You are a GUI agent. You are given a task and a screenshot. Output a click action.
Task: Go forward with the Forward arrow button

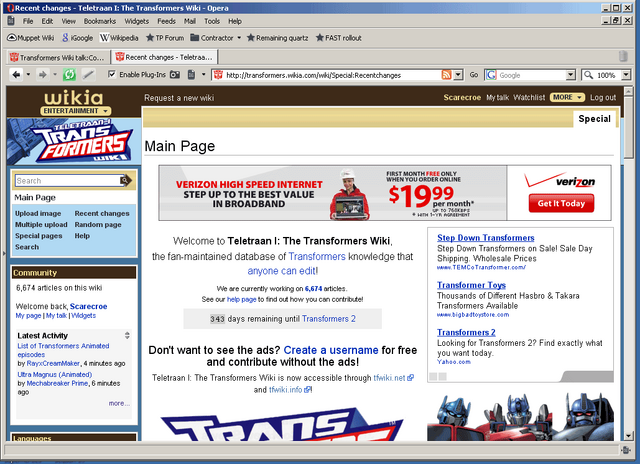click(42, 75)
